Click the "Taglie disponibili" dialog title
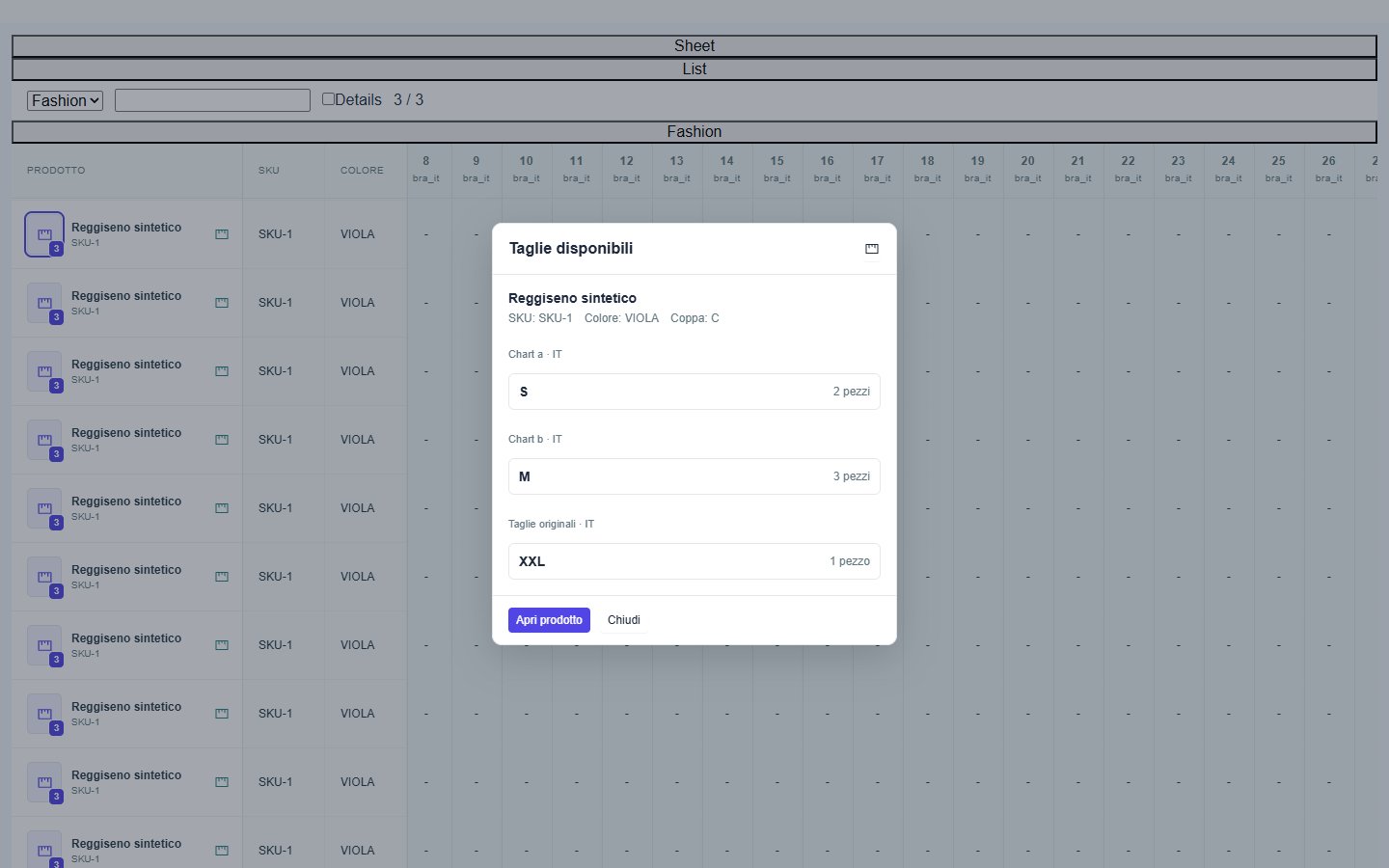 click(x=571, y=249)
